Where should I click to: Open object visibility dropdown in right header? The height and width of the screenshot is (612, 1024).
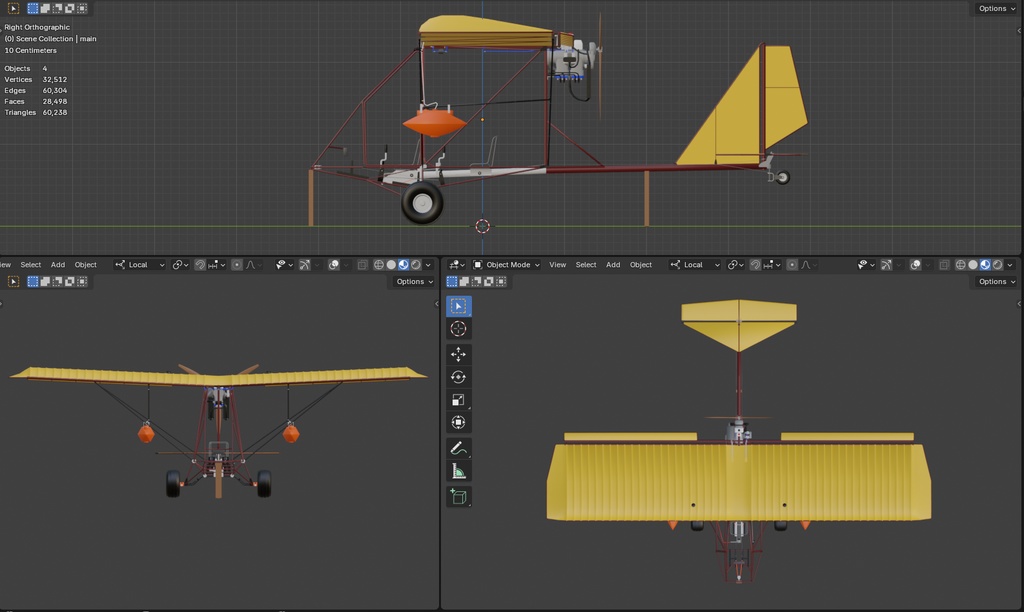pyautogui.click(x=866, y=265)
